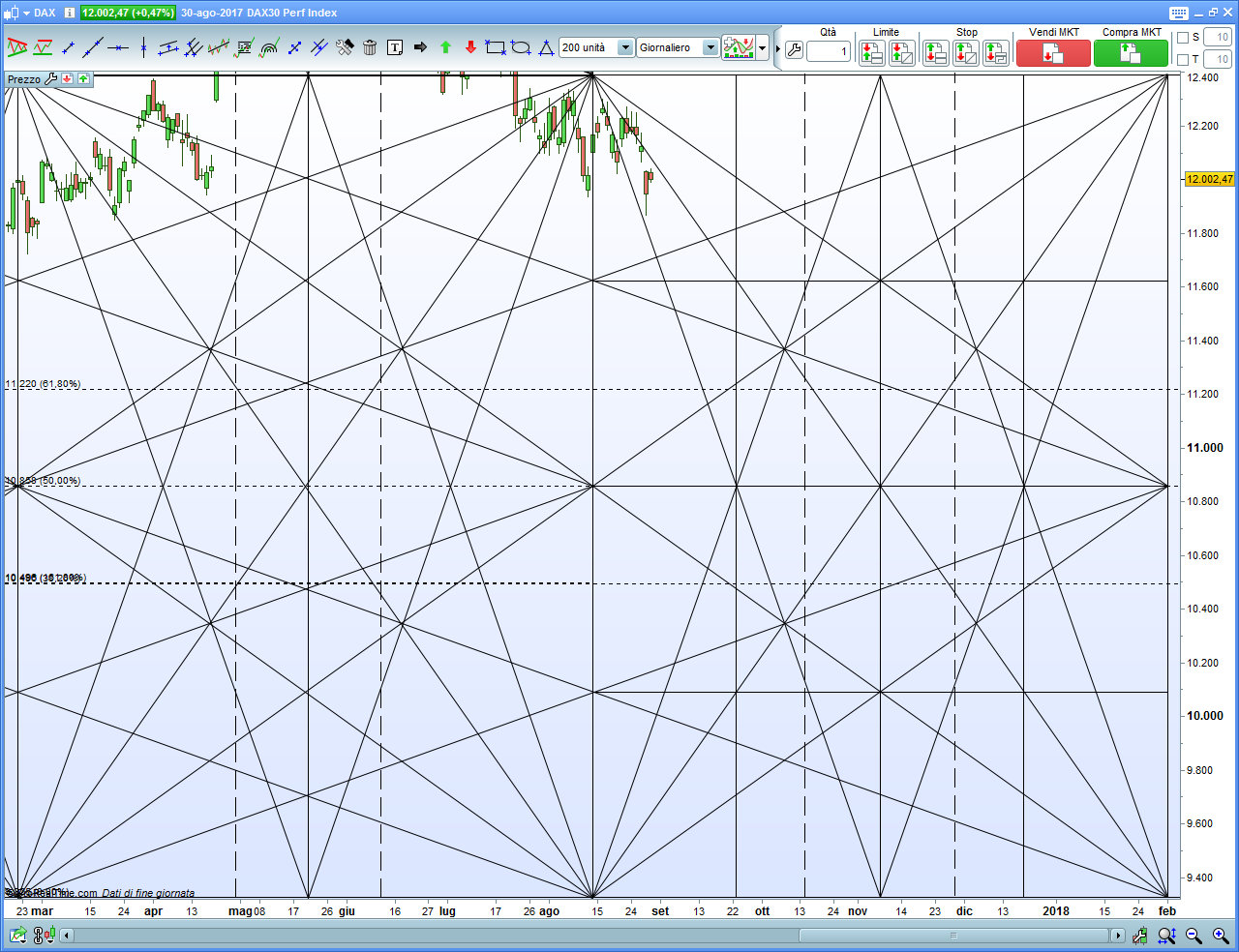This screenshot has height=952, width=1239.
Task: Click the second Limite order button
Action: (901, 52)
